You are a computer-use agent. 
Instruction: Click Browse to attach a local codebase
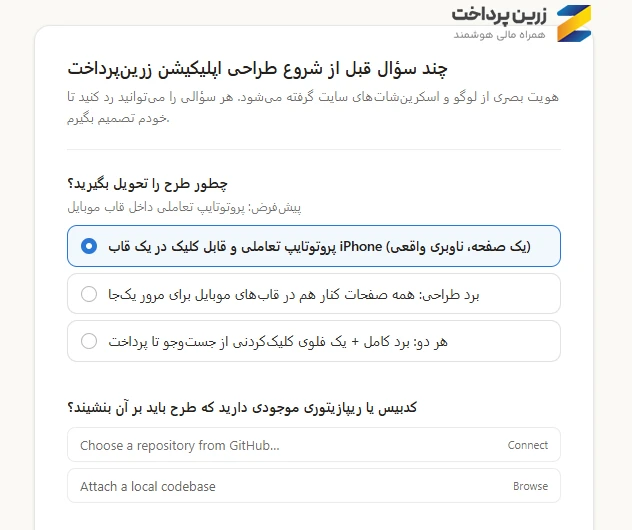(x=530, y=486)
